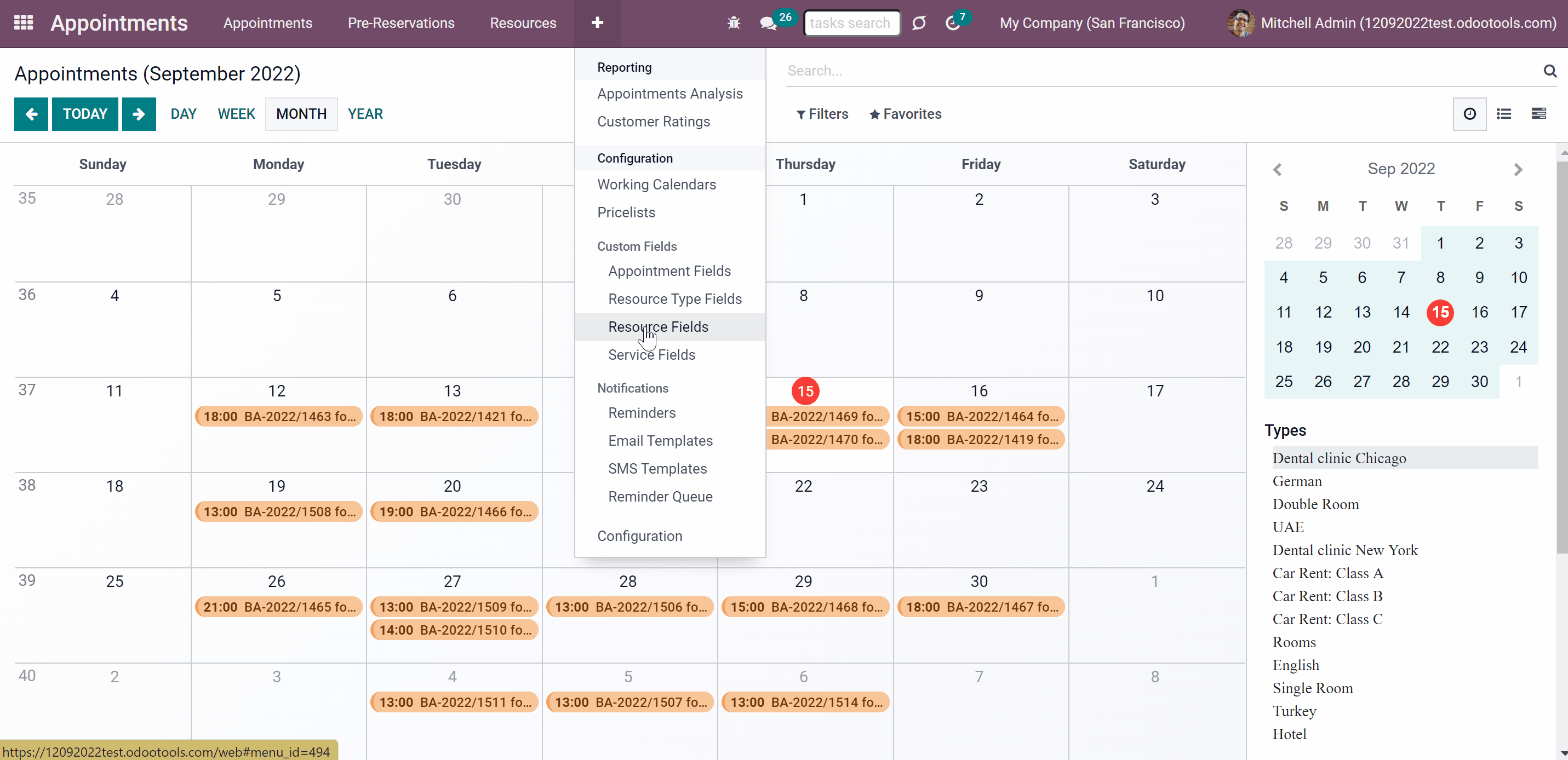Open the discuss messages icon

click(x=768, y=23)
